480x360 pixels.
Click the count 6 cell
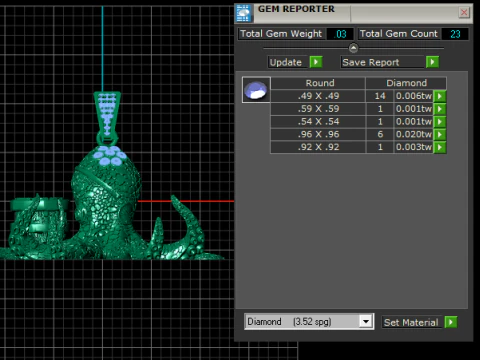[x=380, y=134]
